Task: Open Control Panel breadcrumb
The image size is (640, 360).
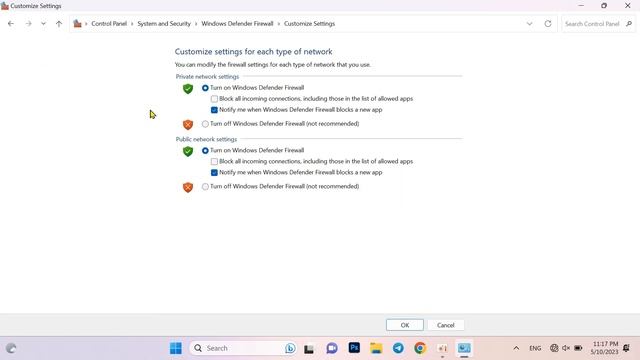Action: pos(109,24)
